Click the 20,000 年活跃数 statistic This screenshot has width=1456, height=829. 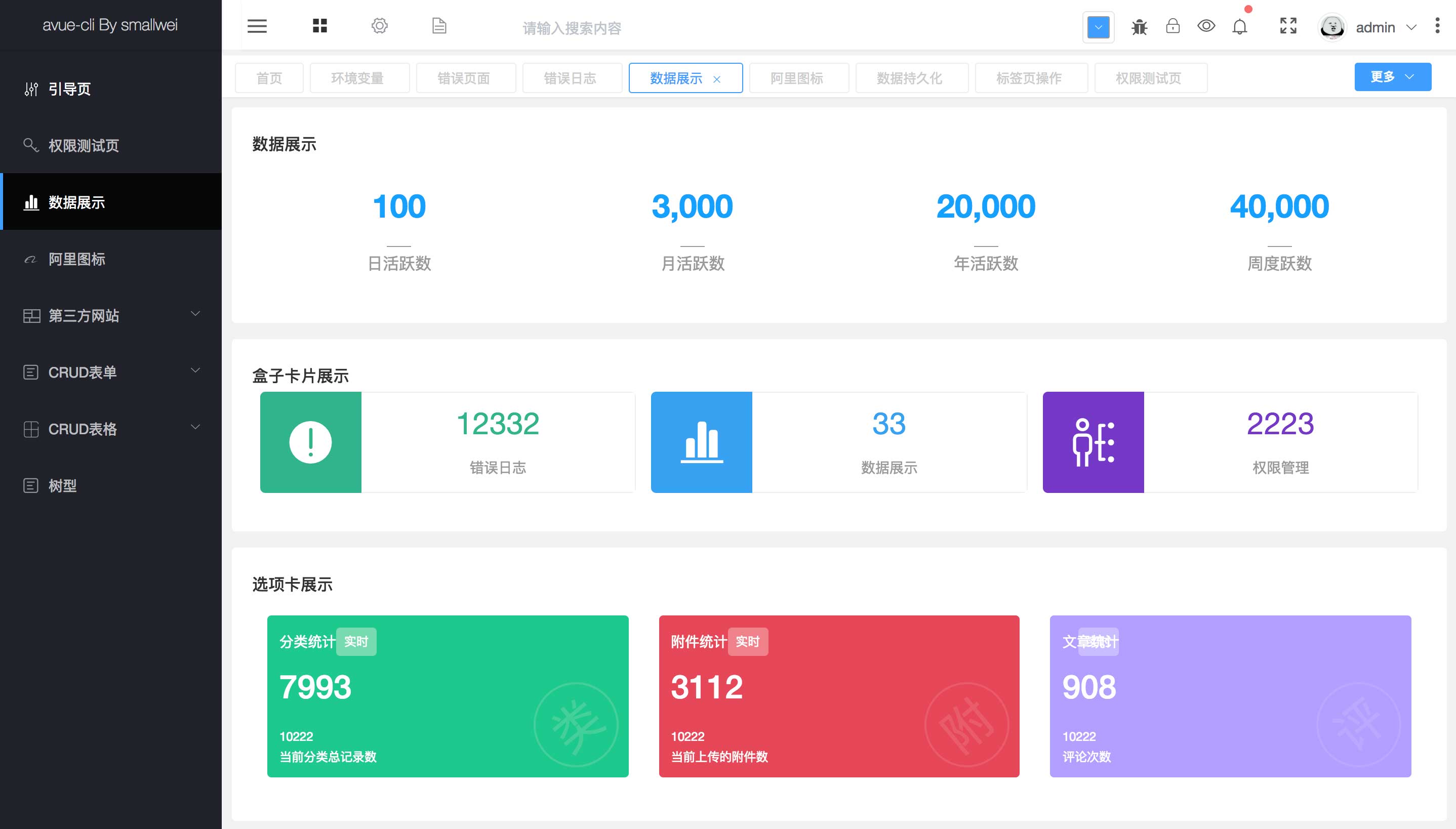tap(986, 231)
